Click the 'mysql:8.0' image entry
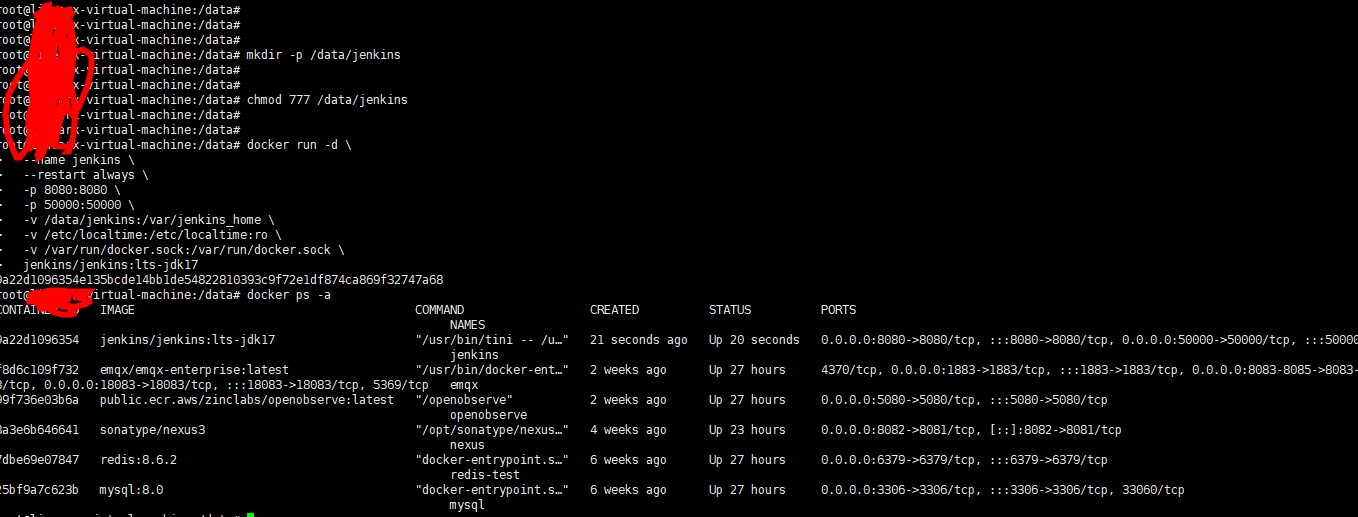The width and height of the screenshot is (1358, 517). point(131,490)
